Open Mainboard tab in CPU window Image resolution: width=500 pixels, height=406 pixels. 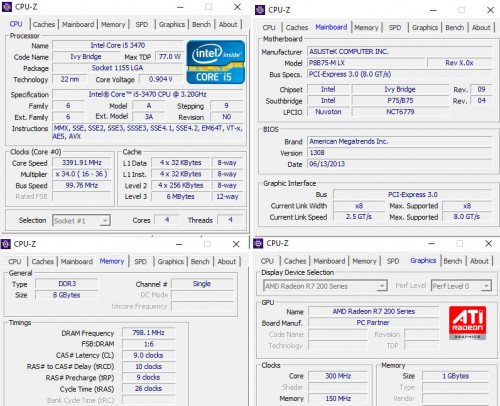click(x=78, y=24)
